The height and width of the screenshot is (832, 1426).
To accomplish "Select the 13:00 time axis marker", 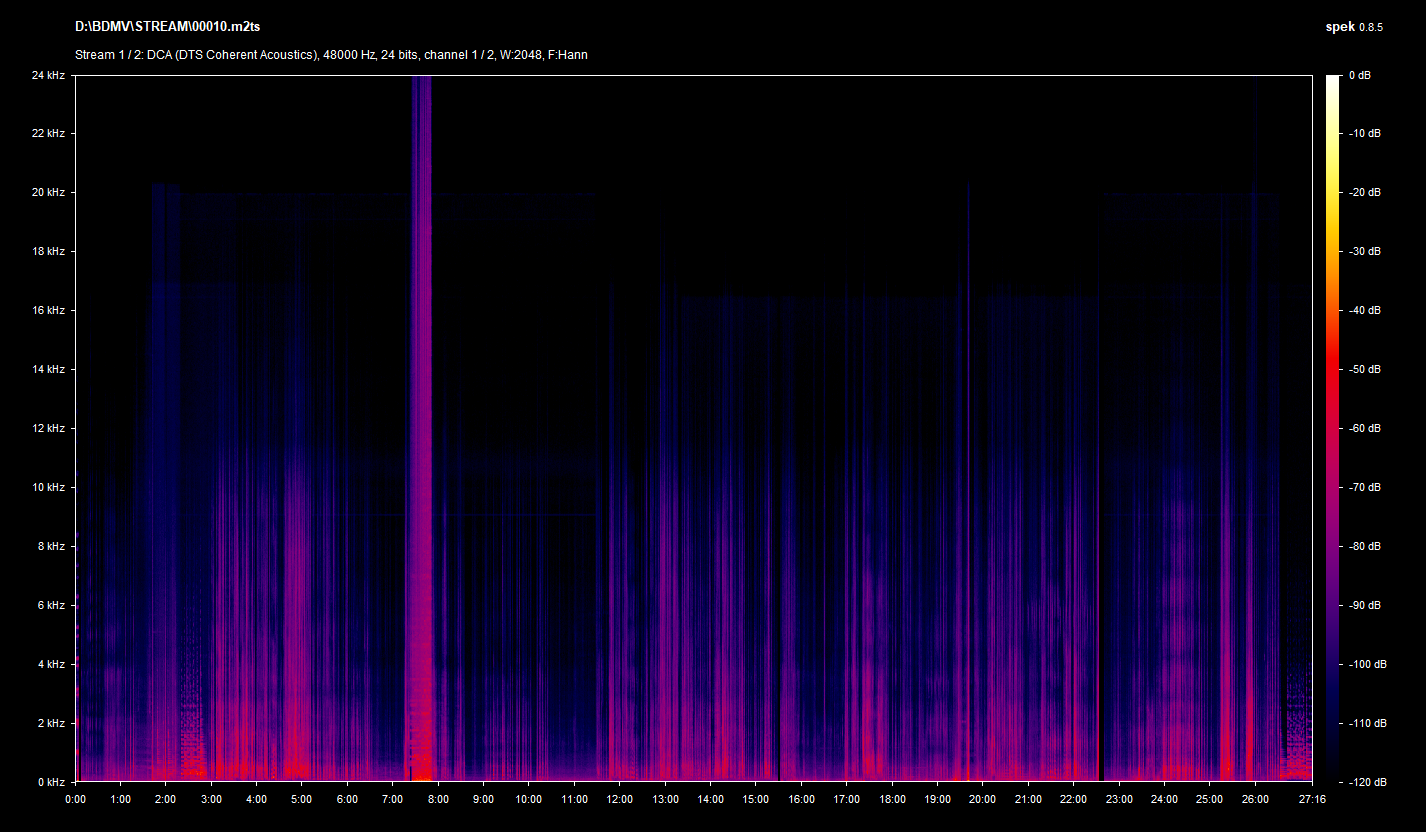I will pyautogui.click(x=665, y=799).
